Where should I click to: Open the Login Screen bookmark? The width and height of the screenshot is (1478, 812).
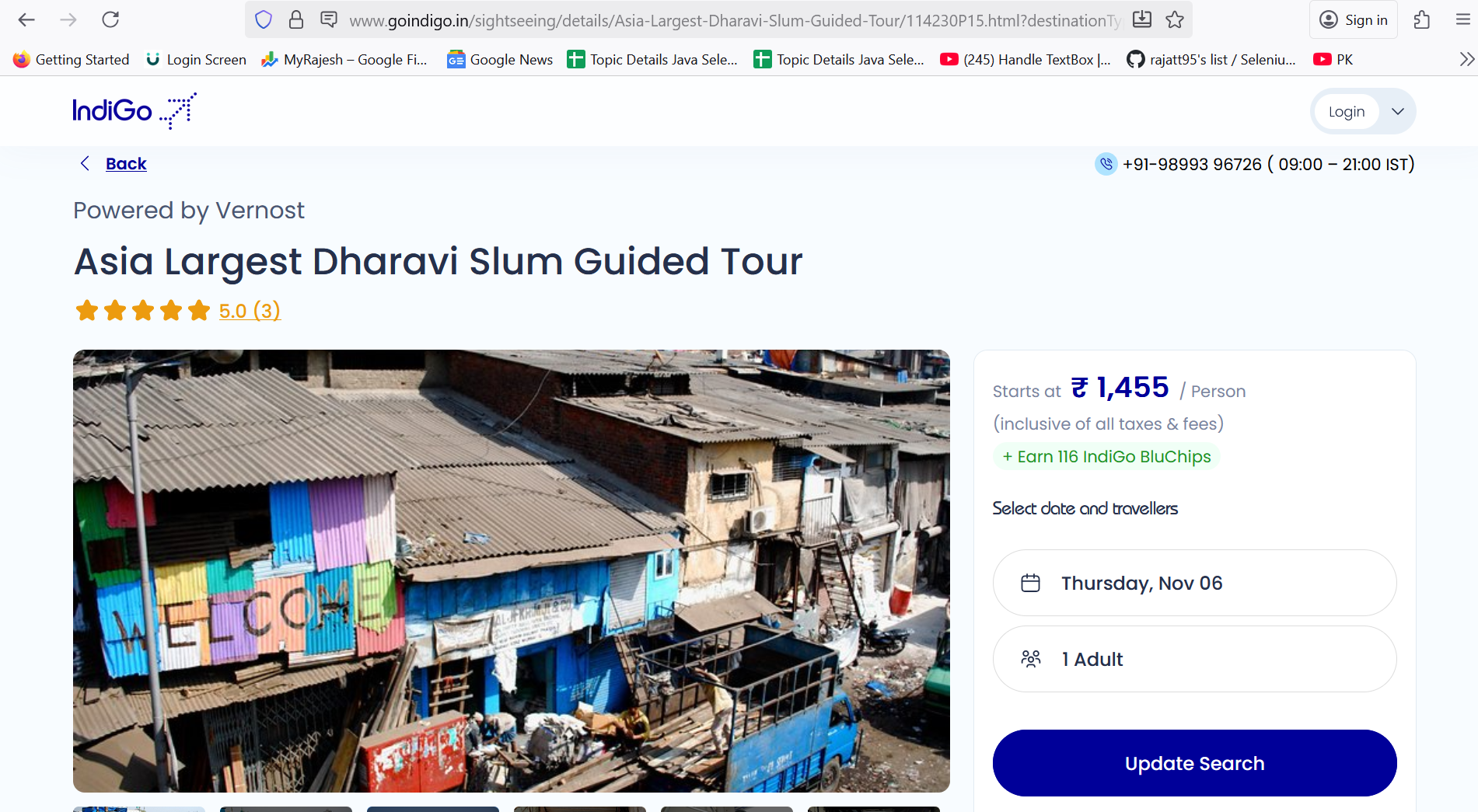click(x=196, y=59)
